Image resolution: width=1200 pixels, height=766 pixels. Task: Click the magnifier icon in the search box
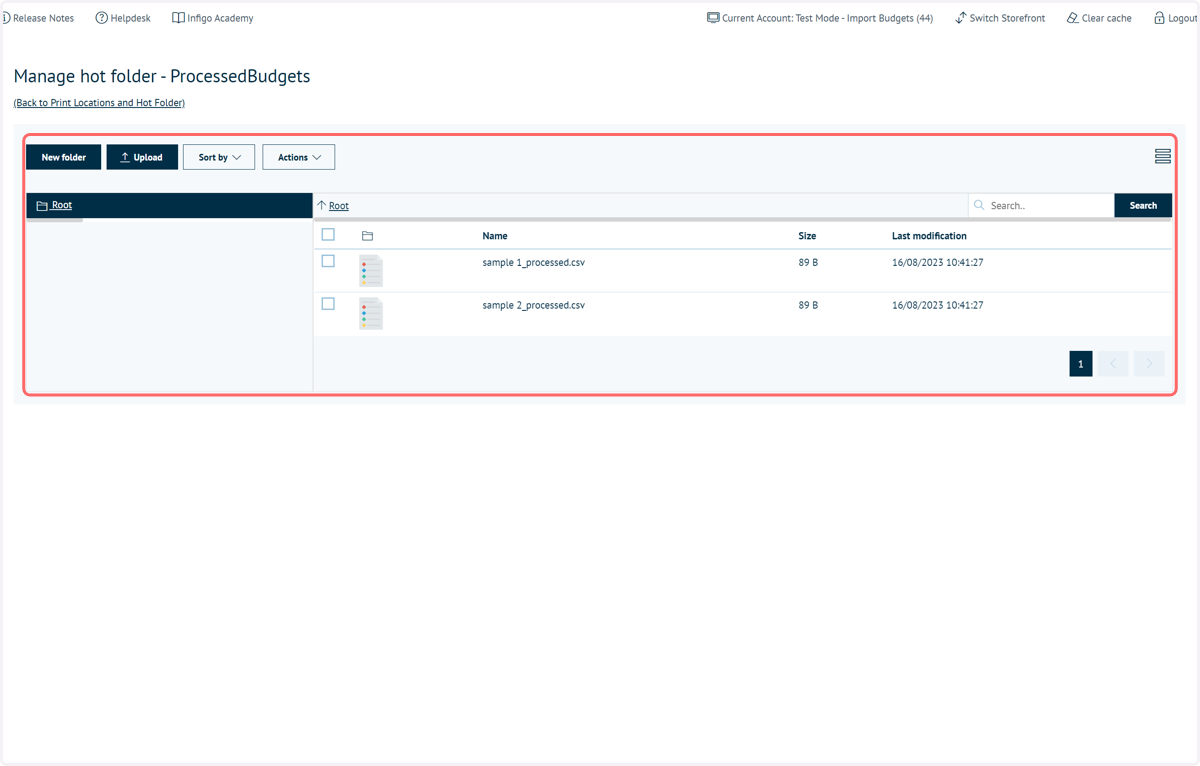coord(979,205)
